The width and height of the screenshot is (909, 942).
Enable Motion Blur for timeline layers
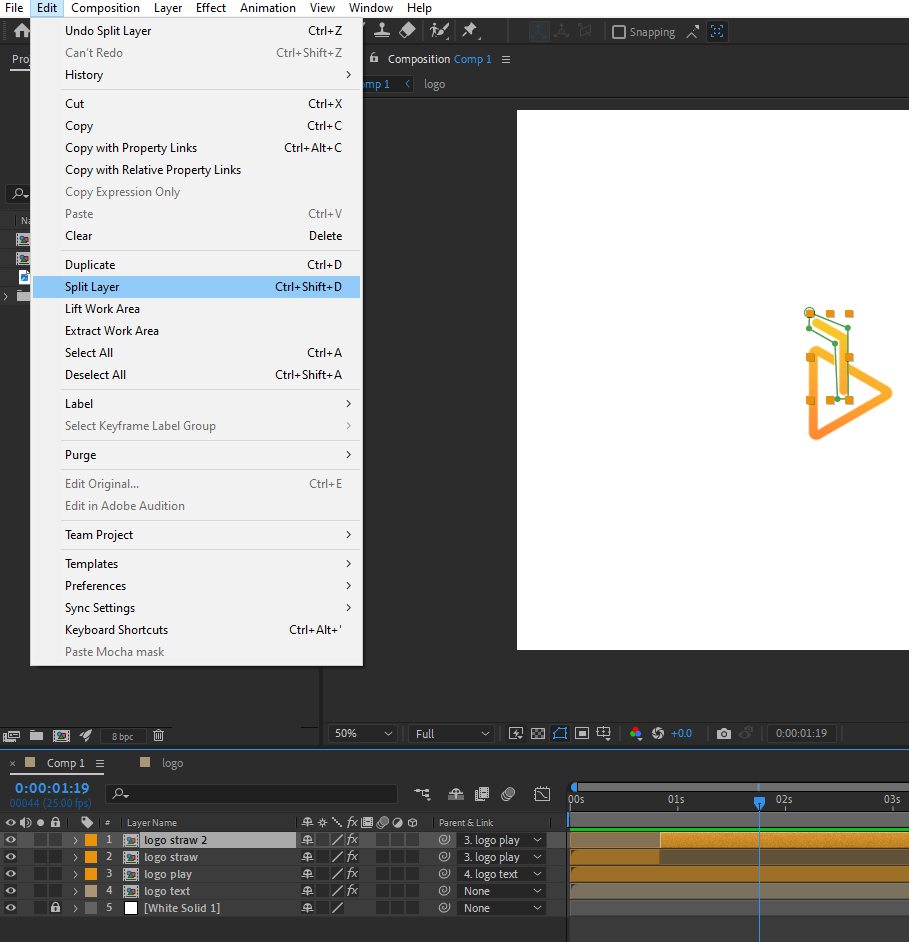(508, 794)
